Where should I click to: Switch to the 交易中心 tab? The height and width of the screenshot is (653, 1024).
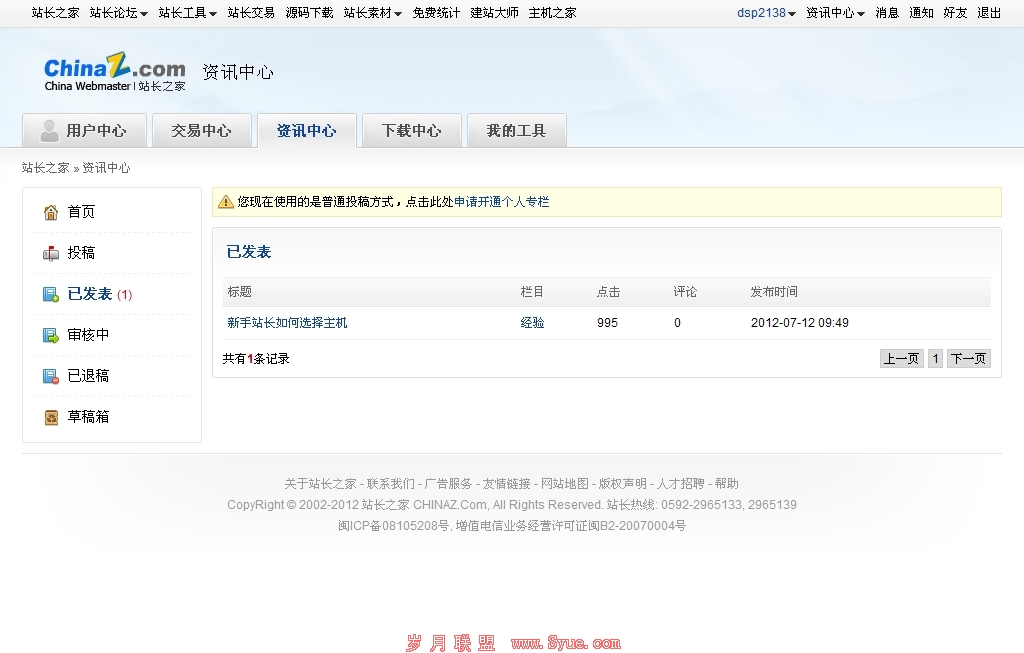tap(201, 131)
